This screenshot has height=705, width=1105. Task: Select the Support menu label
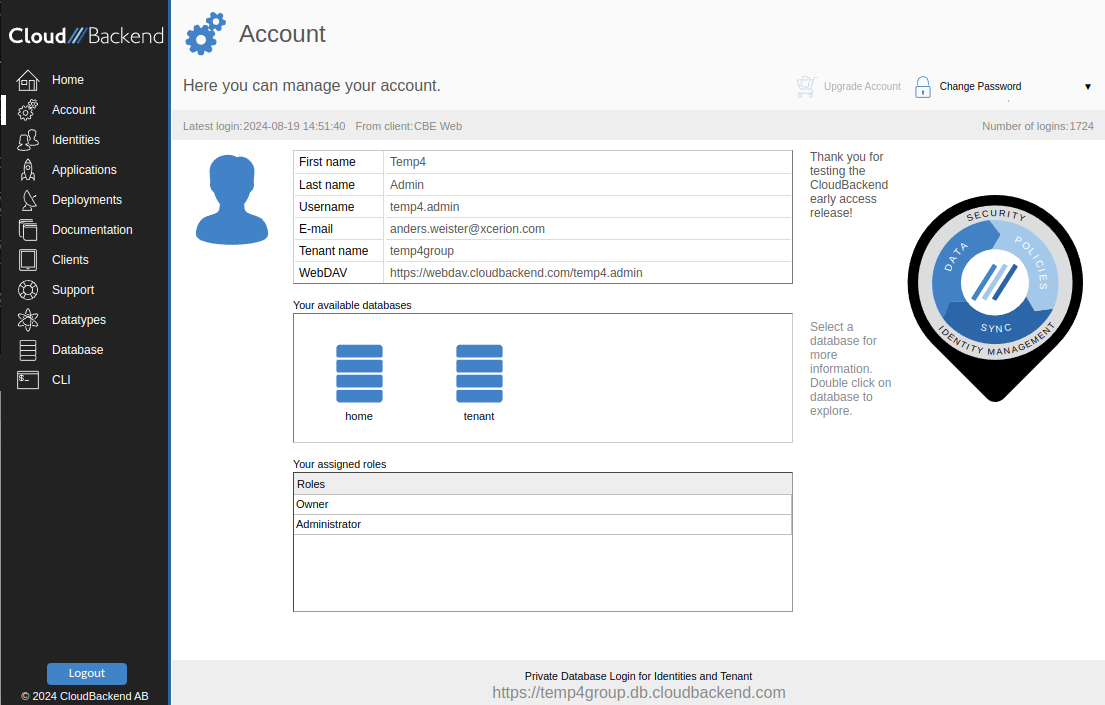(73, 290)
